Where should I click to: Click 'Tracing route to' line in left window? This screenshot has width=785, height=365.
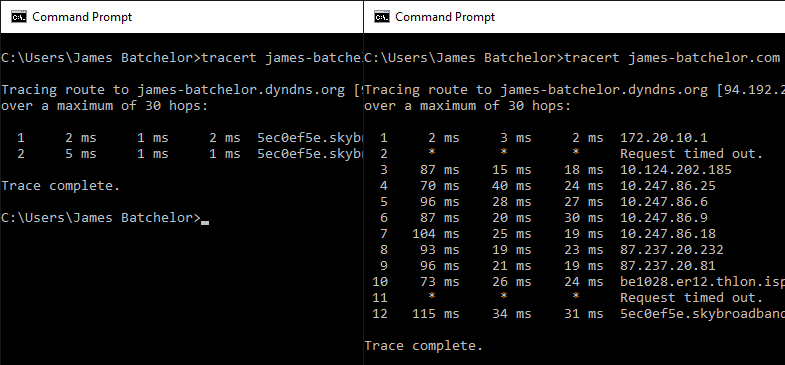tap(182, 90)
